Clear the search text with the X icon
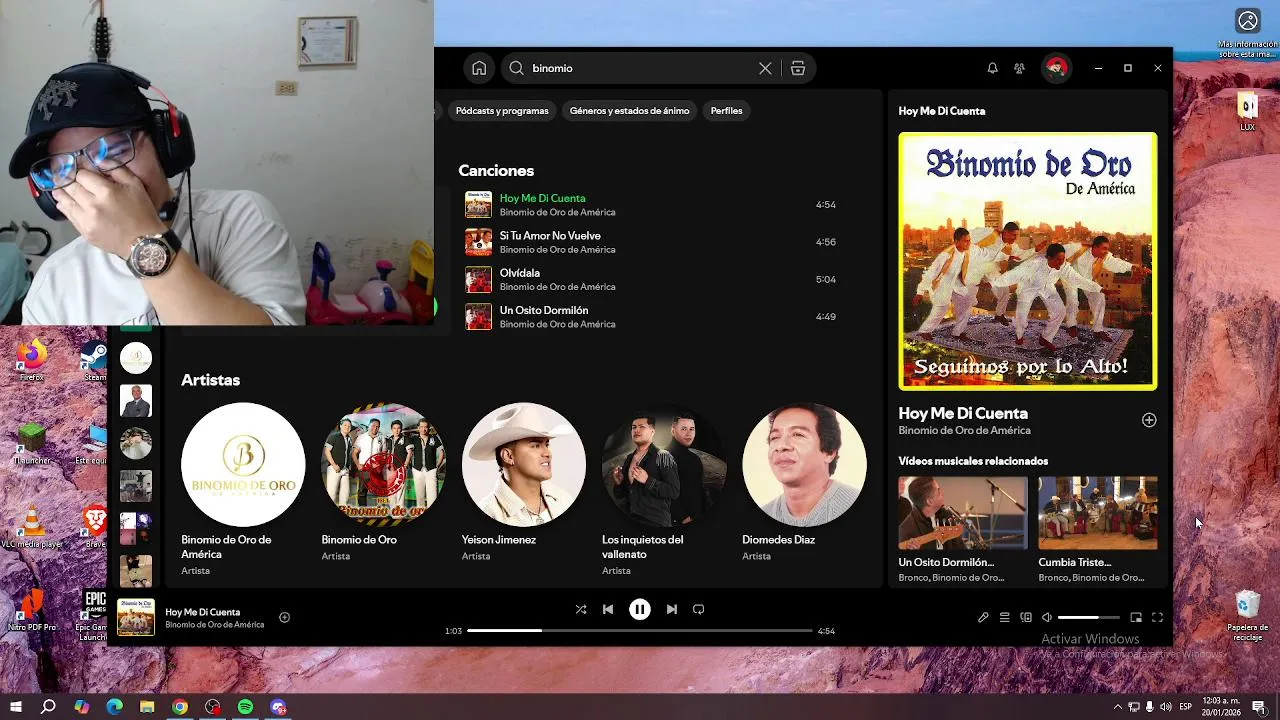Screen dimensions: 1280x720 765,68
